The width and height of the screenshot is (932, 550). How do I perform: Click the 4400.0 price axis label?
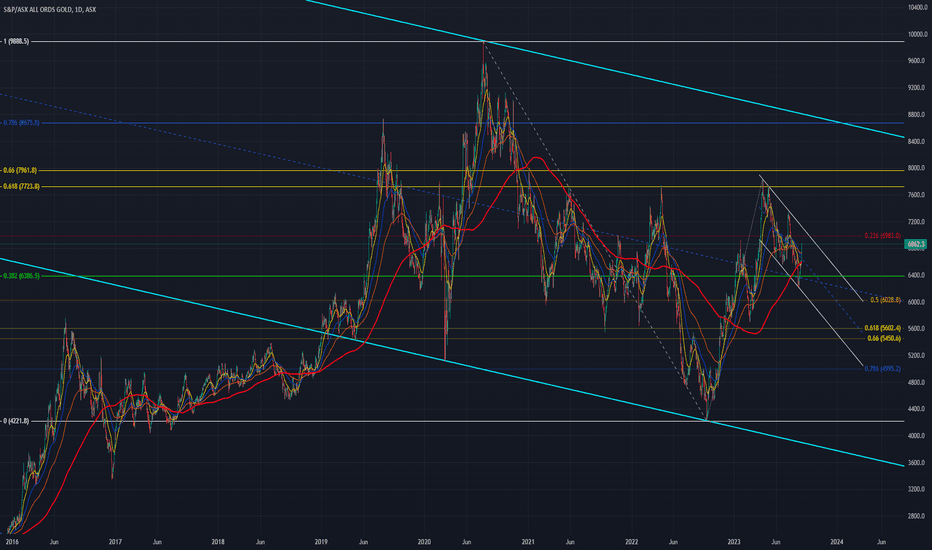916,409
